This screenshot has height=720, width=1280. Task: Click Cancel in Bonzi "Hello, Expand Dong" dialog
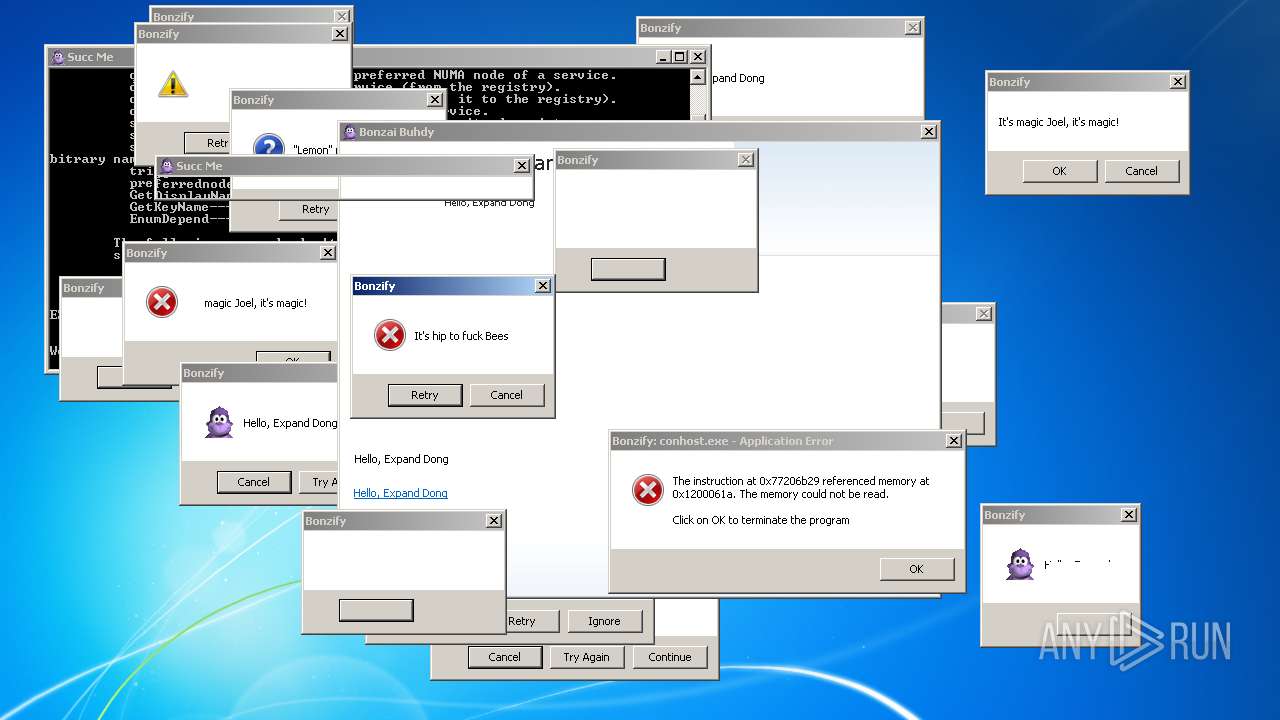coord(254,482)
